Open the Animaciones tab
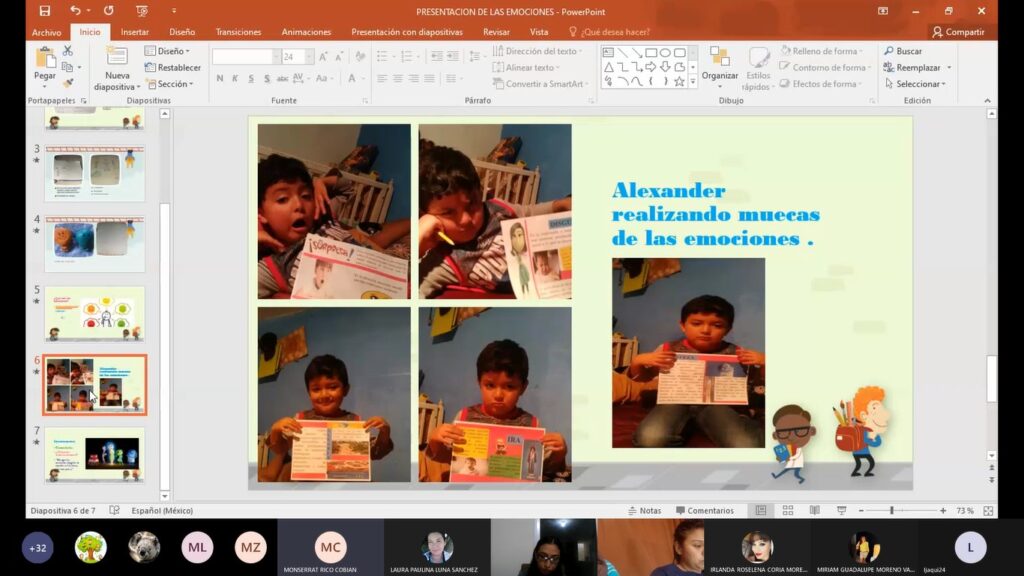The image size is (1024, 576). tap(306, 32)
